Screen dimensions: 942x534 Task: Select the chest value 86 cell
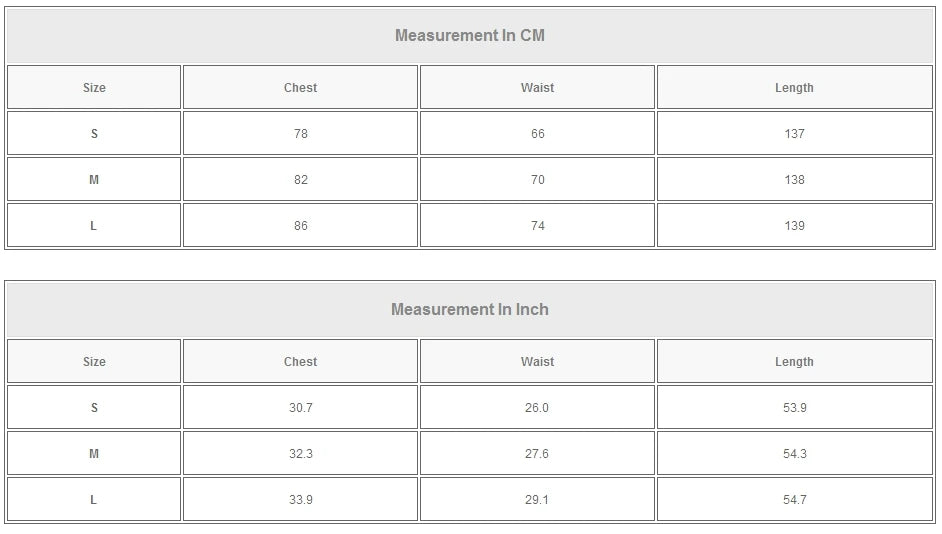(x=301, y=226)
